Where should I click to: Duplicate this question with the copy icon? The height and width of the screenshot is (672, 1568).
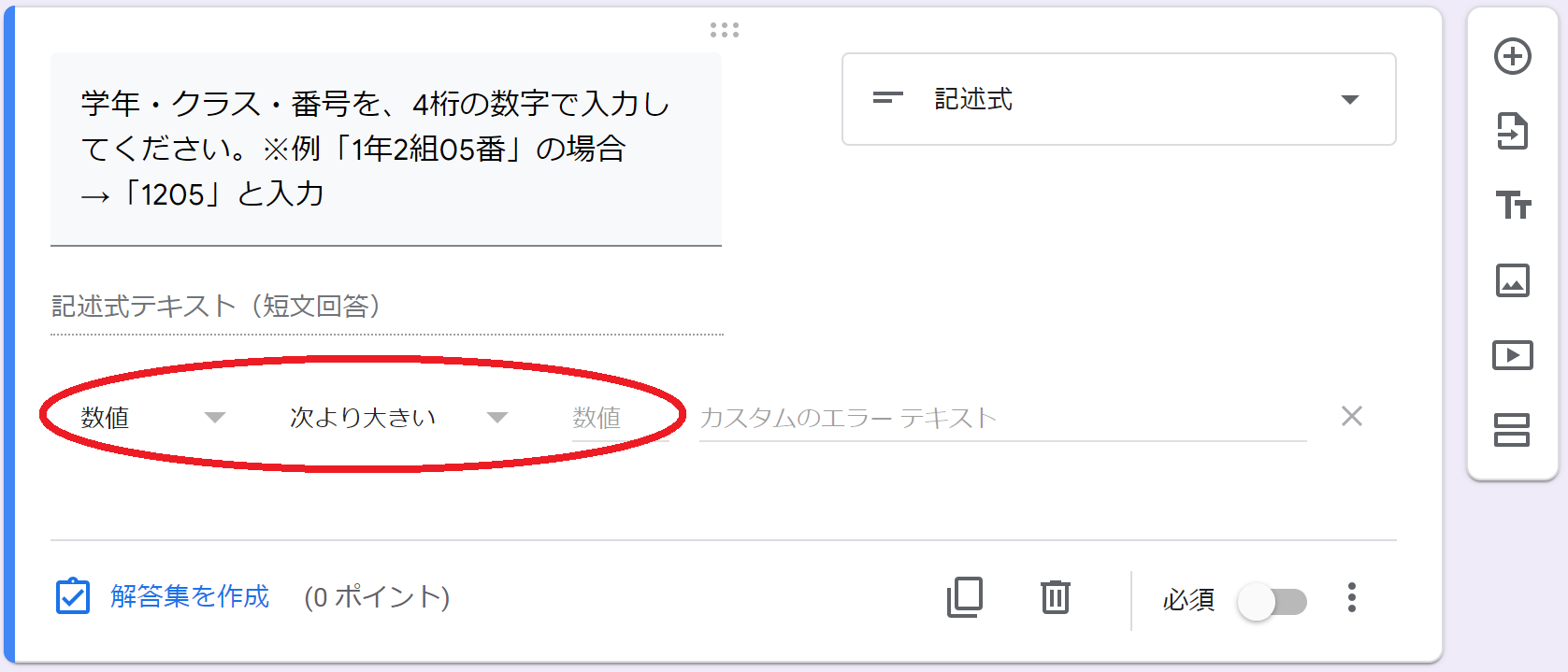965,597
